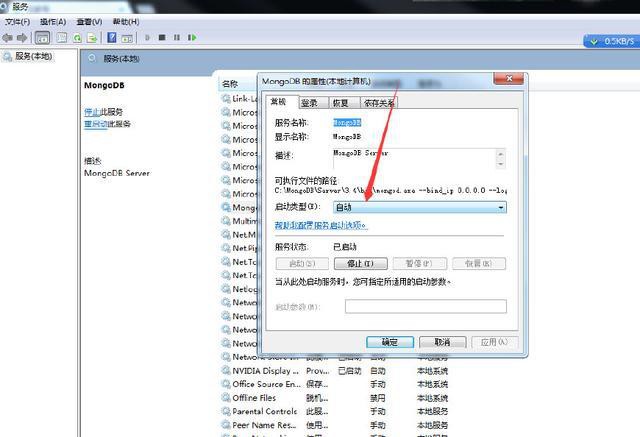Toggle the console tree show/hide icon

tap(42, 38)
